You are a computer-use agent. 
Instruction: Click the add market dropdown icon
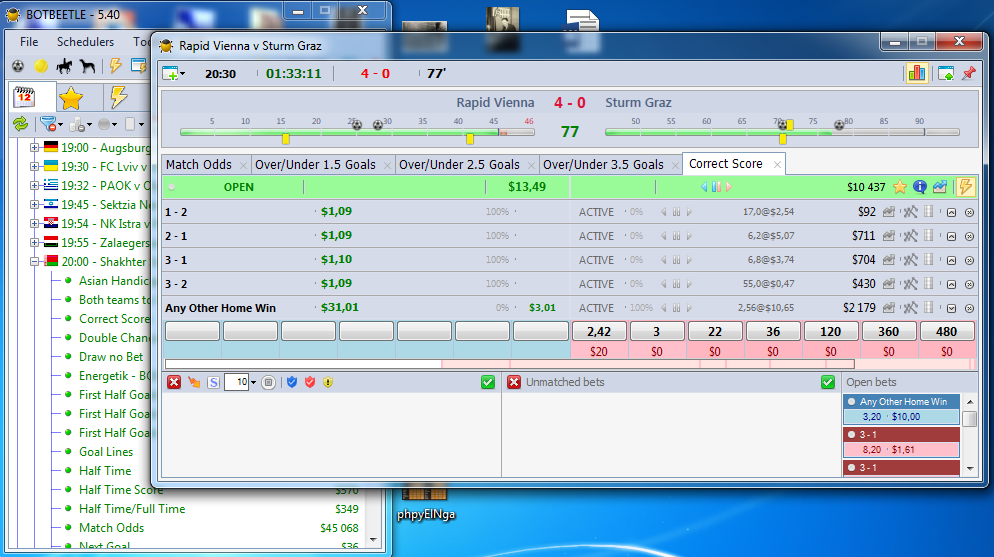174,74
